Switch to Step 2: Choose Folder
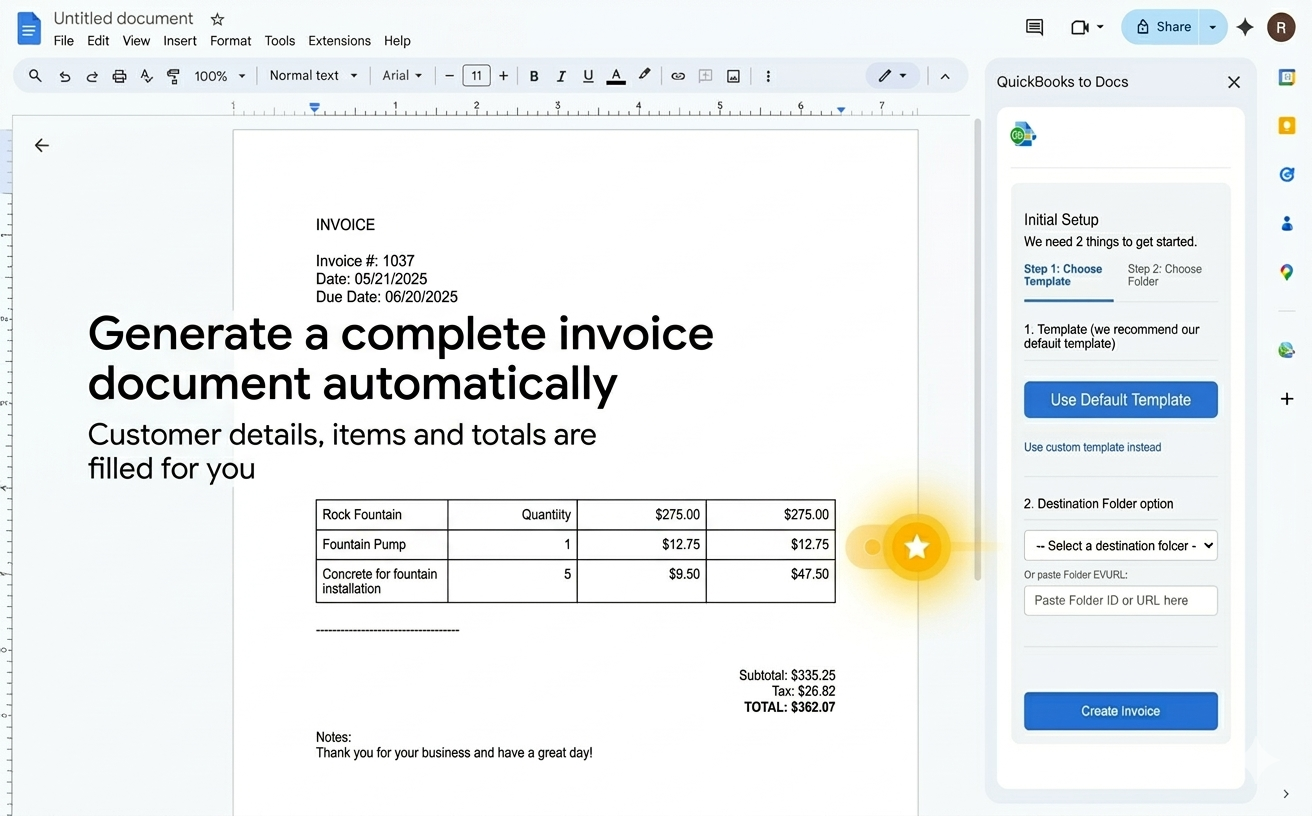Image resolution: width=1312 pixels, height=816 pixels. (x=1167, y=275)
